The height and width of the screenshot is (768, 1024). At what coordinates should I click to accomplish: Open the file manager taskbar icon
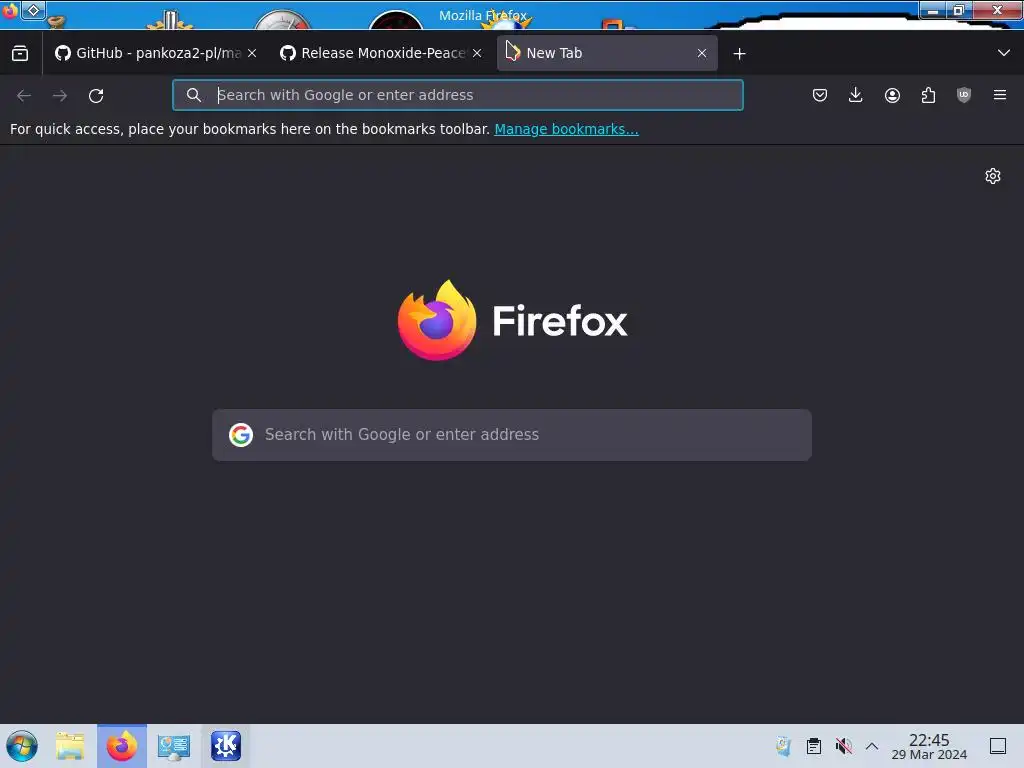(x=70, y=746)
